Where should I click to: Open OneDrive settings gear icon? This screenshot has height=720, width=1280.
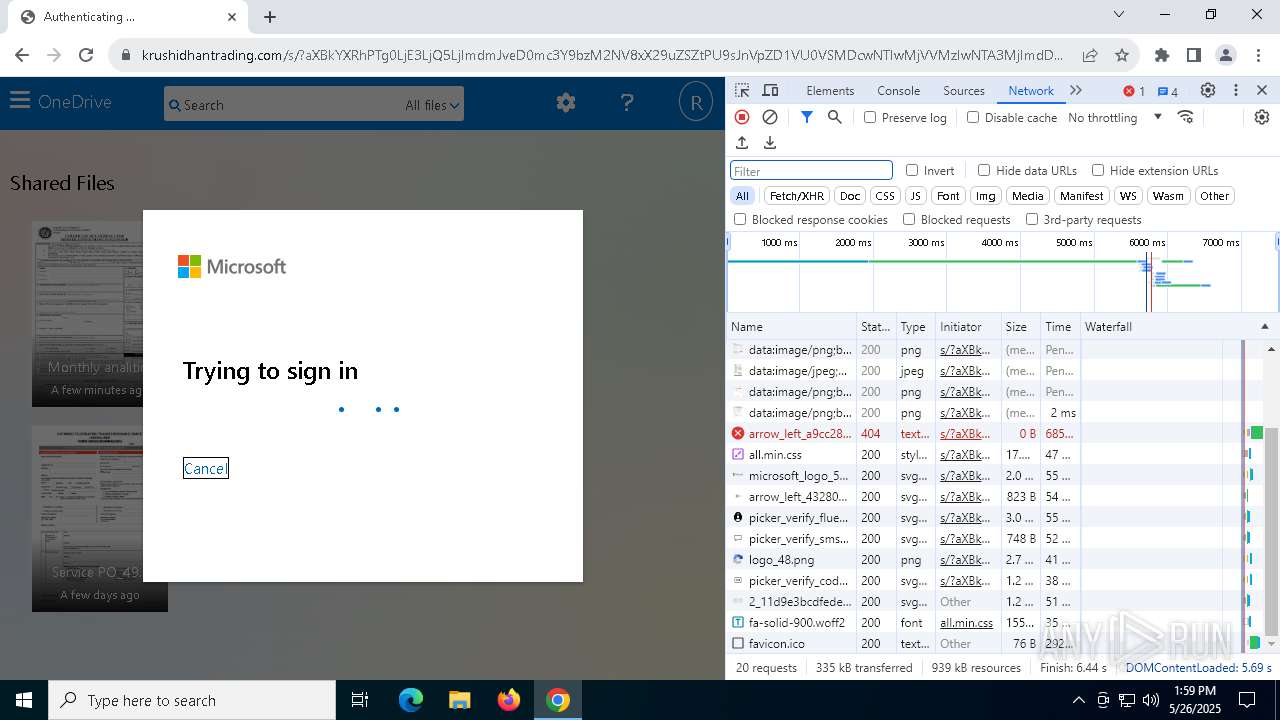coord(566,102)
